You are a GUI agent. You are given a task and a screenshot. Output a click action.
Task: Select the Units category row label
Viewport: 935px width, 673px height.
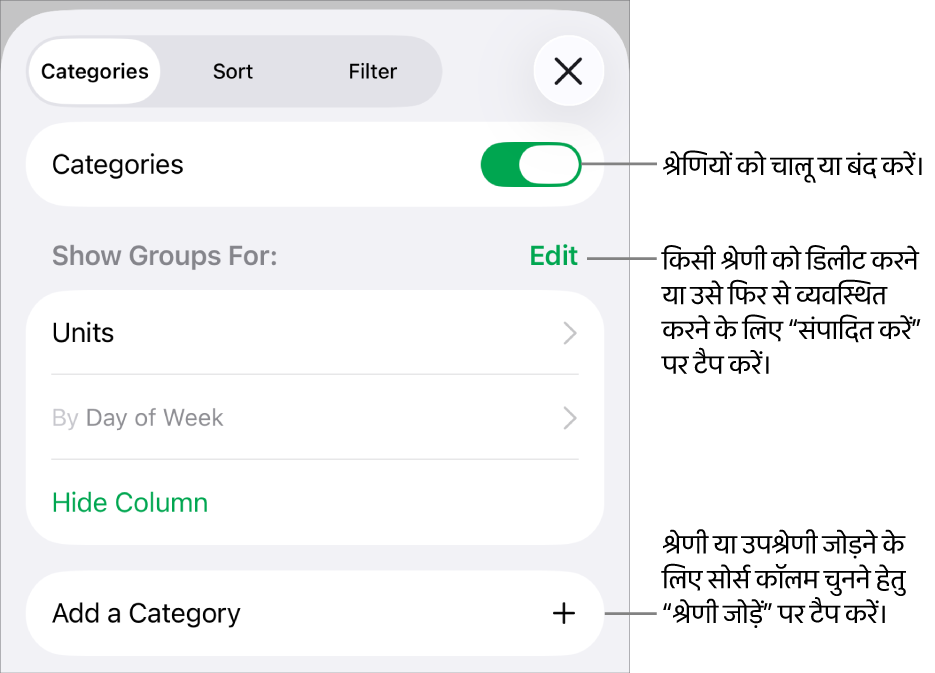[x=83, y=333]
